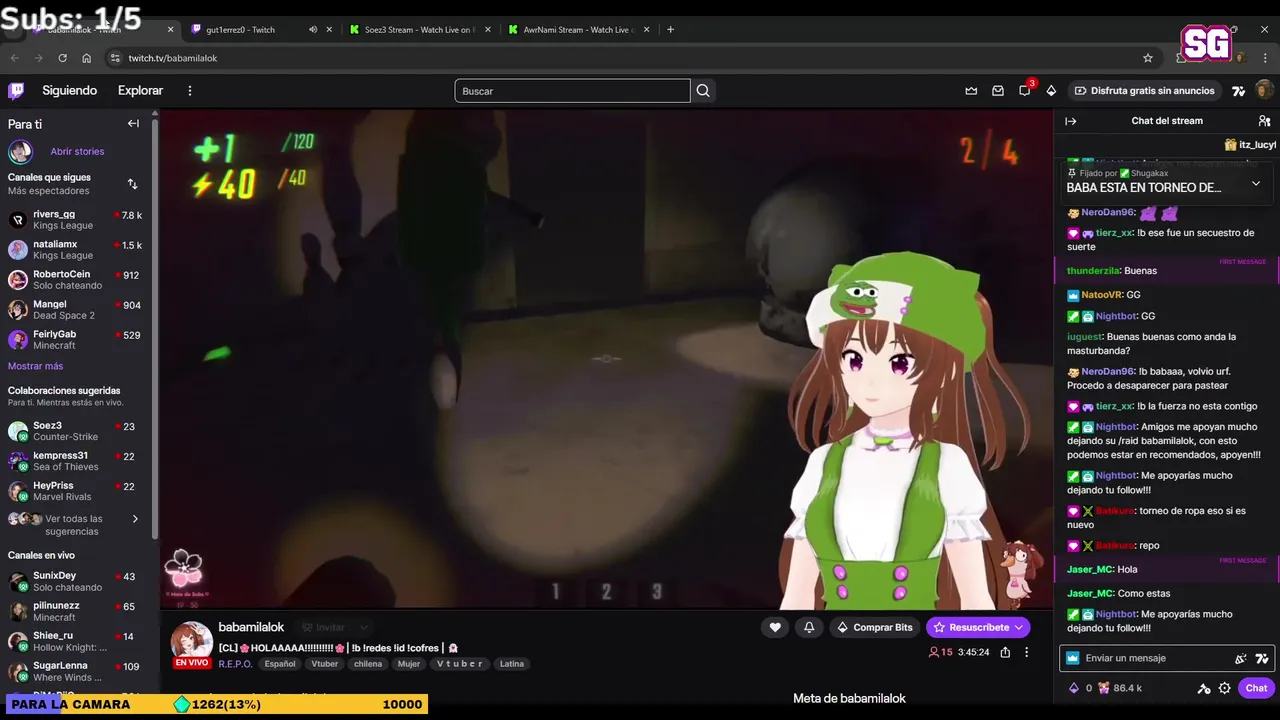Screen dimensions: 1280x720
Task: Bookmark this page with star icon
Action: click(1148, 58)
